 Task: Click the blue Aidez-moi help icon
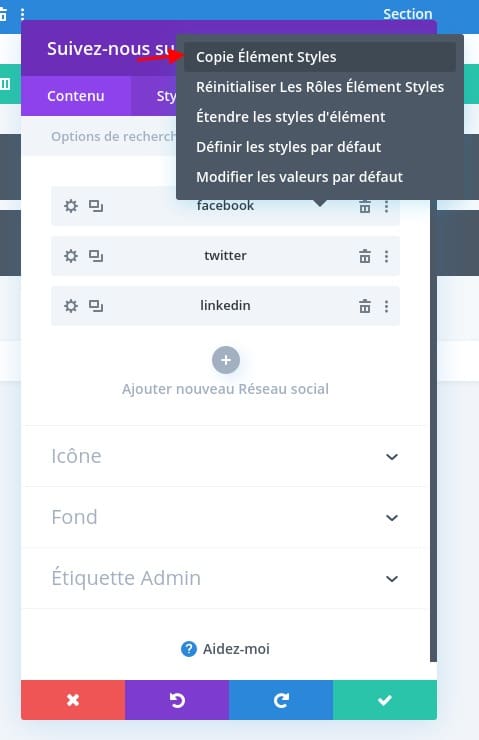(x=189, y=649)
